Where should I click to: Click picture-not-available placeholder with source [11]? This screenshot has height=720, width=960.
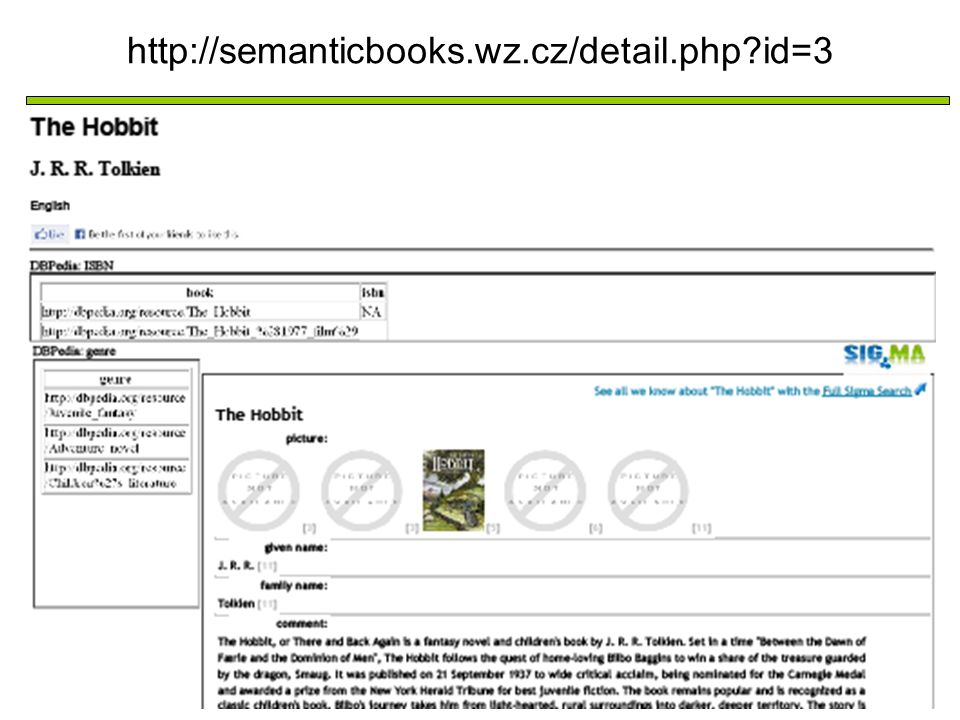point(648,491)
